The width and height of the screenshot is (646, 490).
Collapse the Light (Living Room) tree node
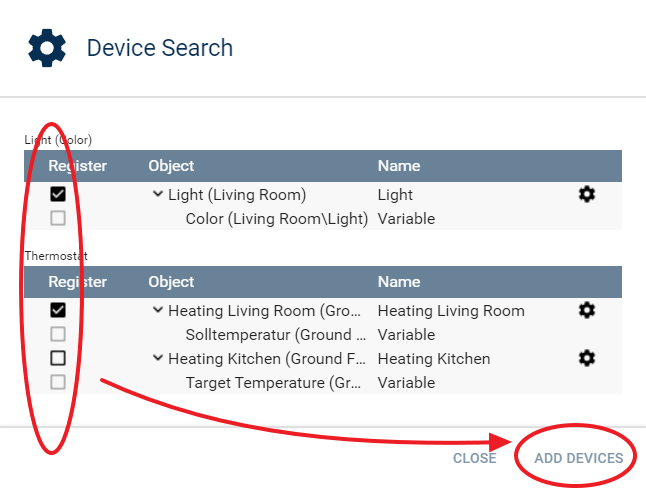(158, 194)
